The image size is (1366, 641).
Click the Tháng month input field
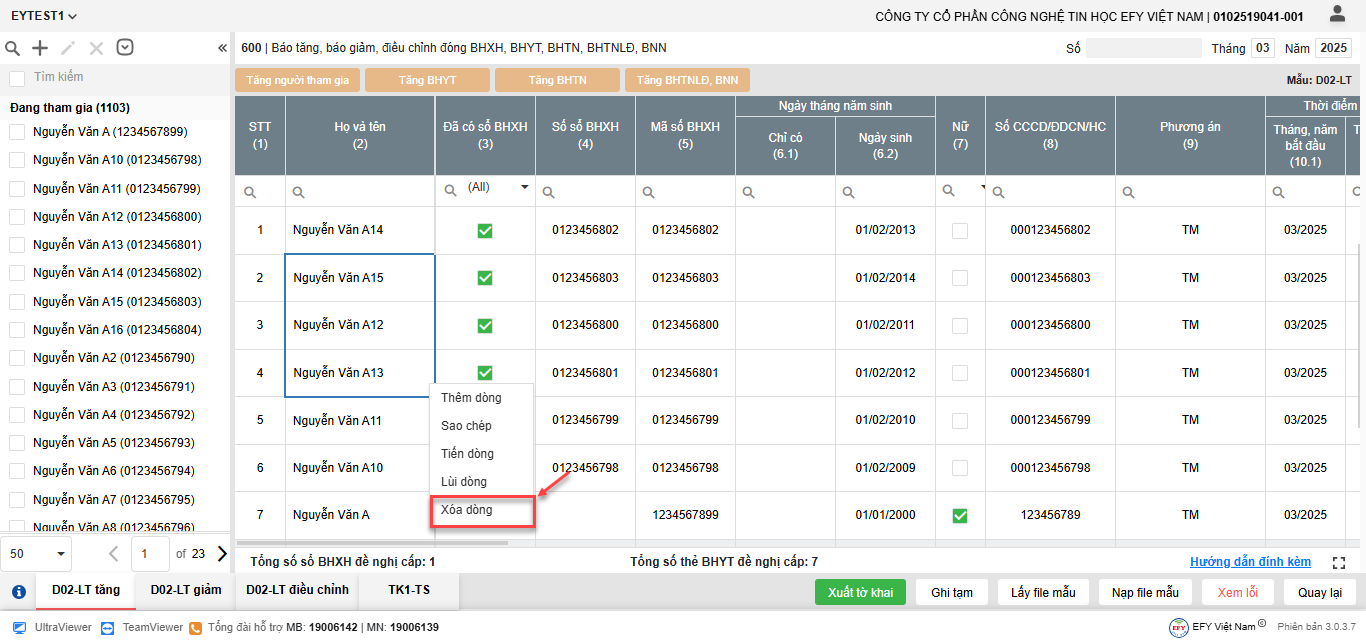[1263, 48]
